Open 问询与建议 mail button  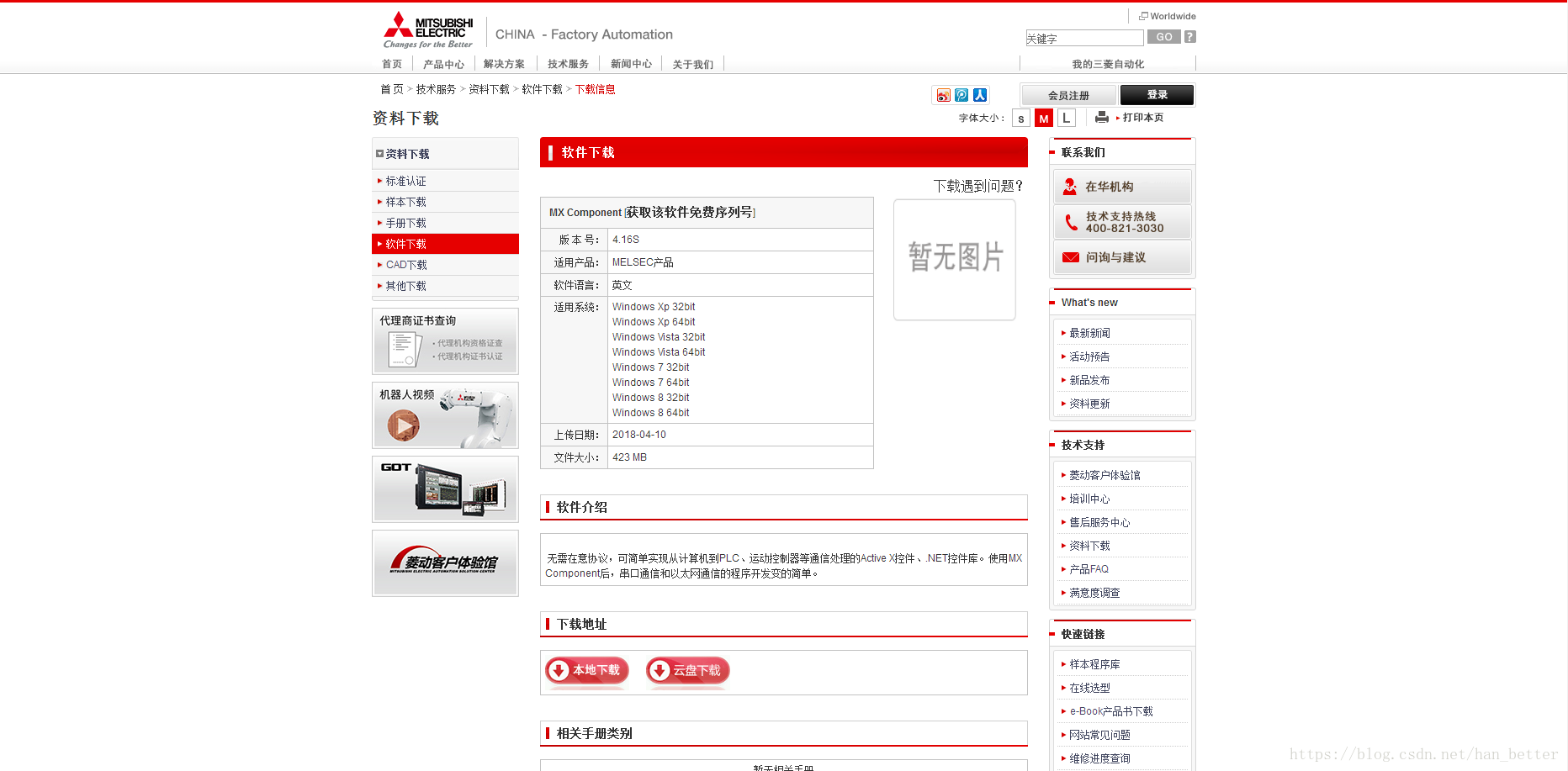(1122, 257)
